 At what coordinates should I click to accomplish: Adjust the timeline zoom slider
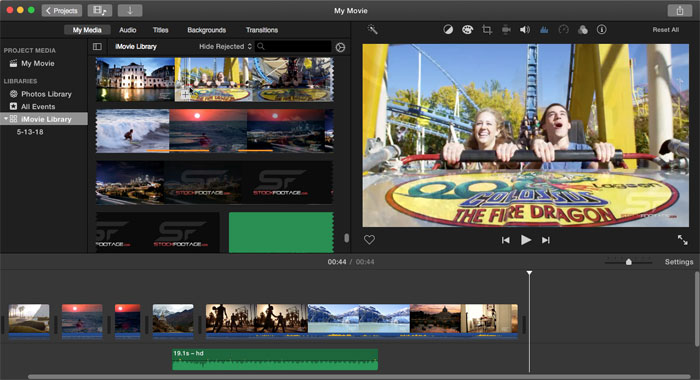[x=629, y=262]
